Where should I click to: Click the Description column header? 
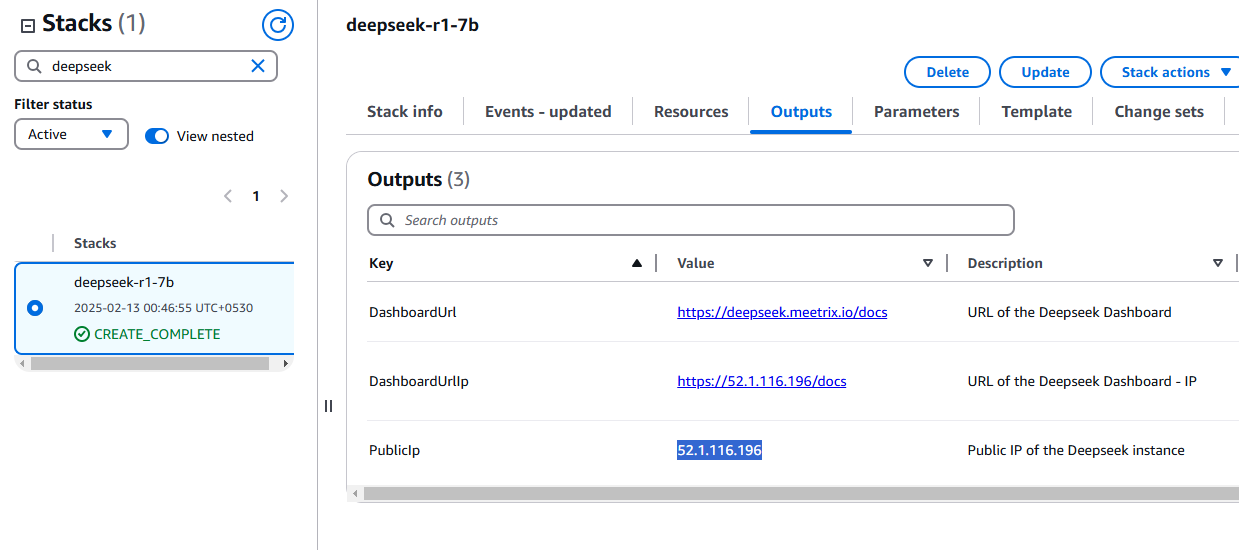tap(1005, 264)
